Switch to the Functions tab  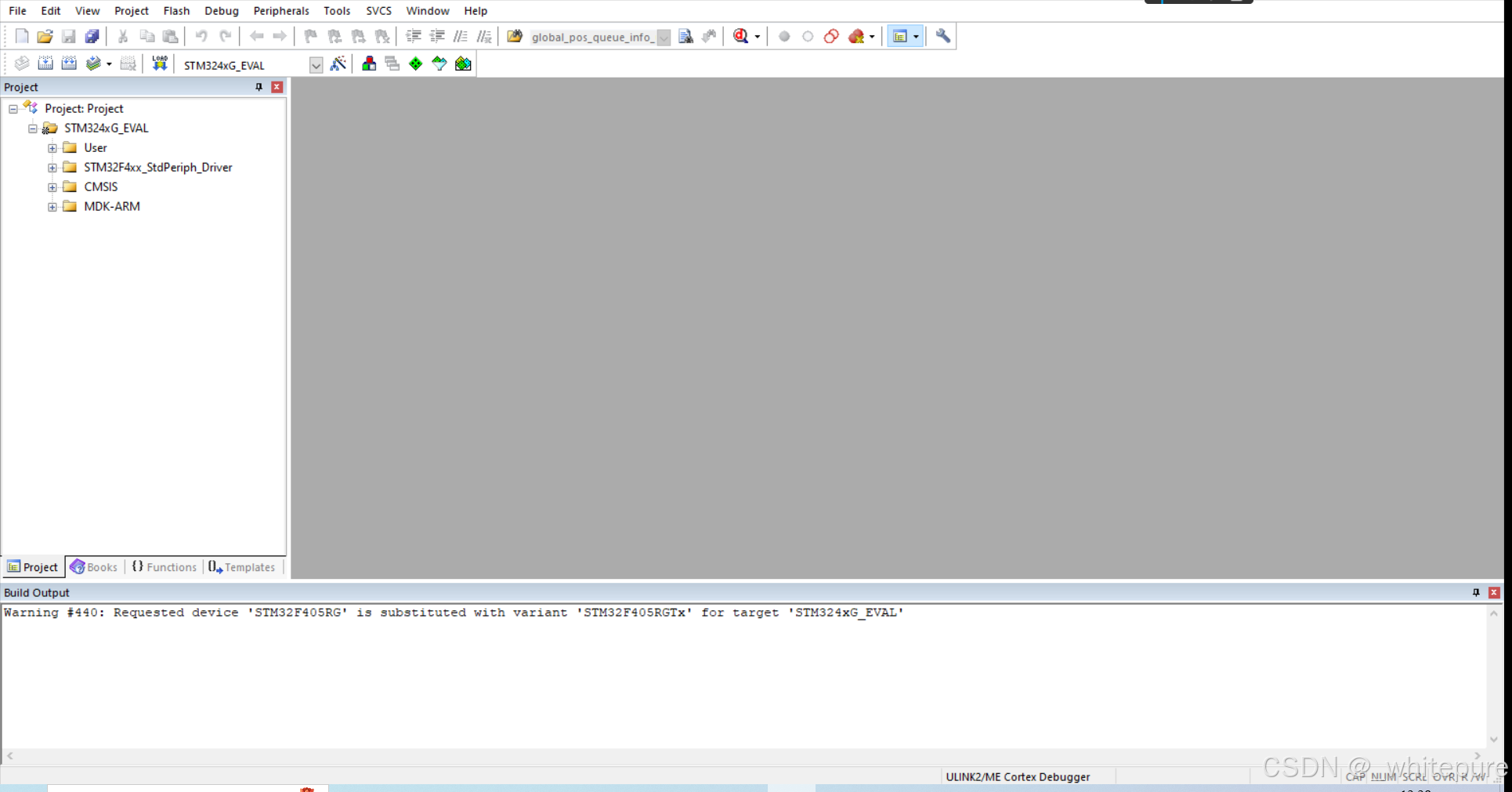165,567
